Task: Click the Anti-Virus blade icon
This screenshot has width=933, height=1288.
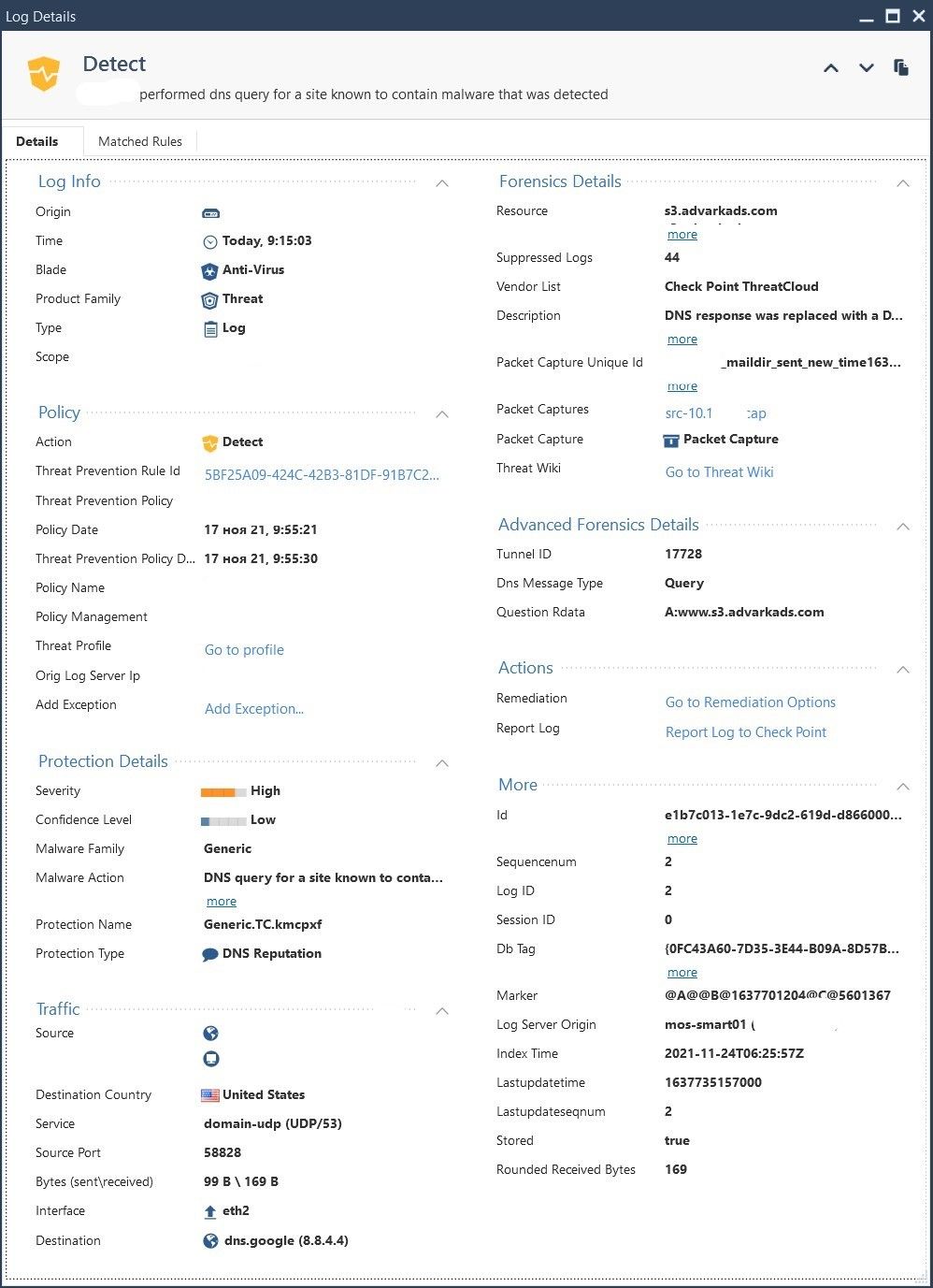Action: coord(210,270)
